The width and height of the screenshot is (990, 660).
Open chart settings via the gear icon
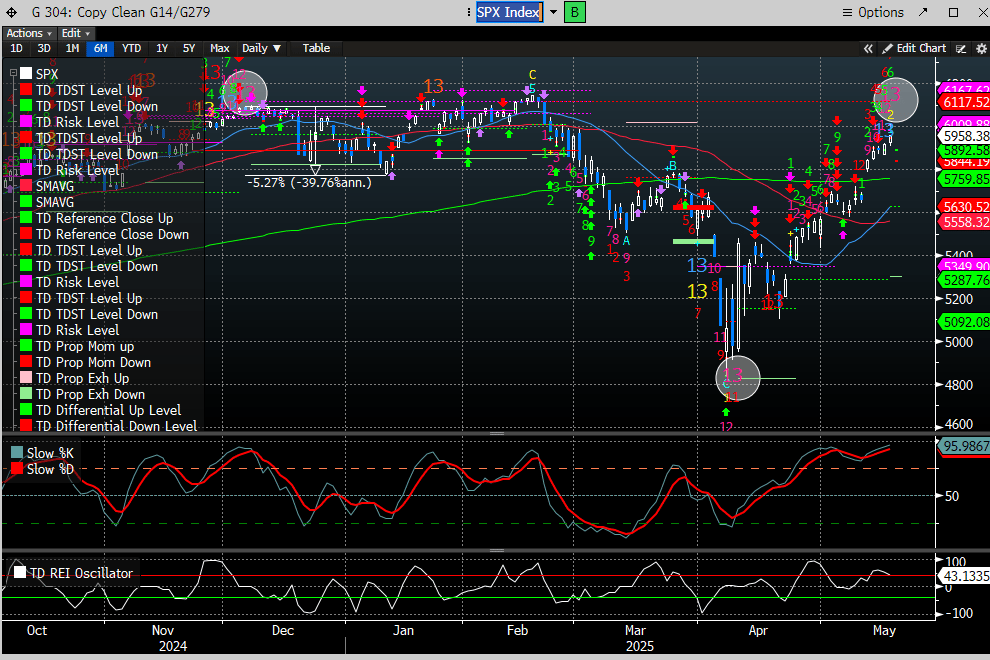click(981, 49)
